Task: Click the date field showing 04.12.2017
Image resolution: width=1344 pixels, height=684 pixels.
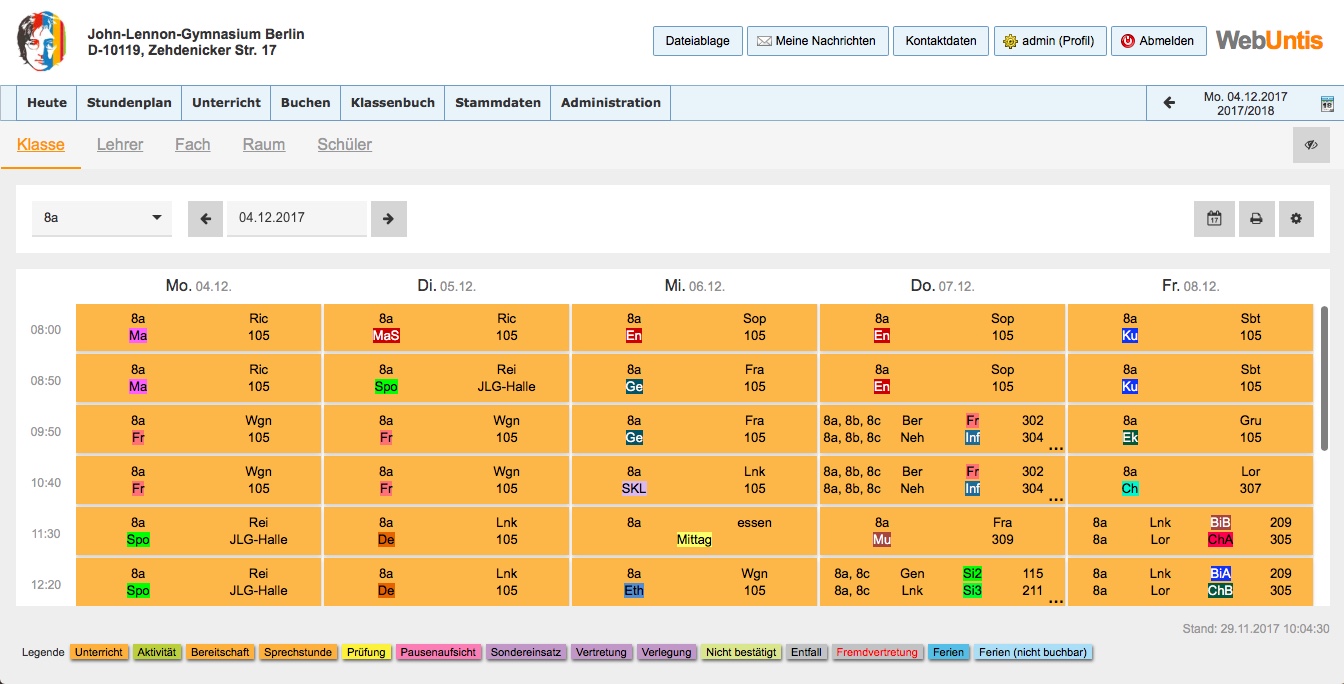Action: tap(296, 218)
